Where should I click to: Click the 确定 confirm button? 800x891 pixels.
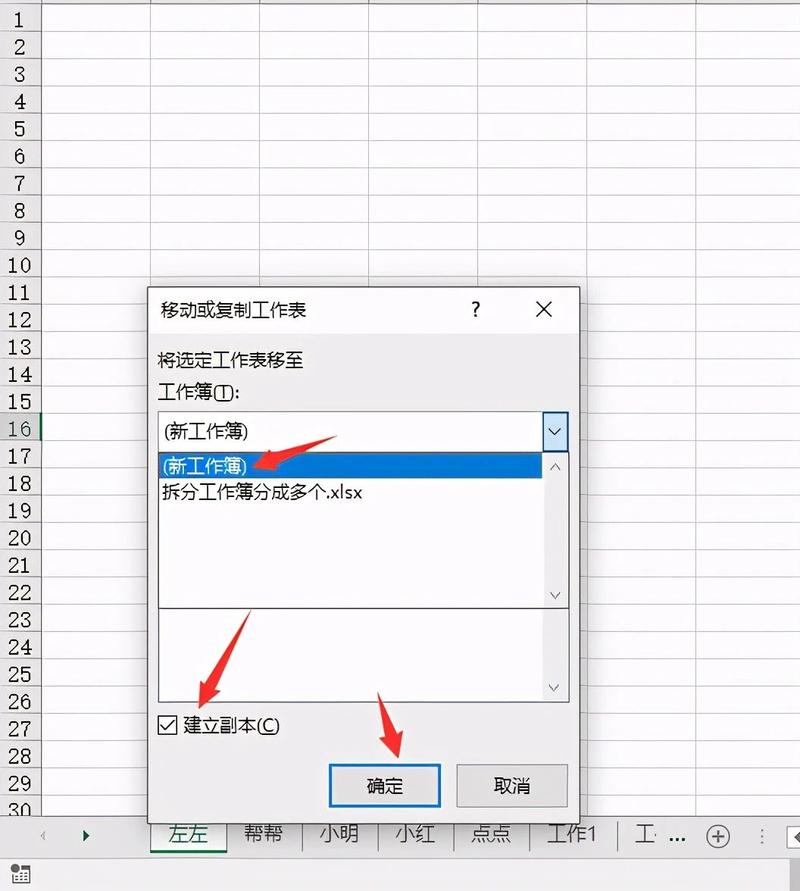tap(385, 786)
